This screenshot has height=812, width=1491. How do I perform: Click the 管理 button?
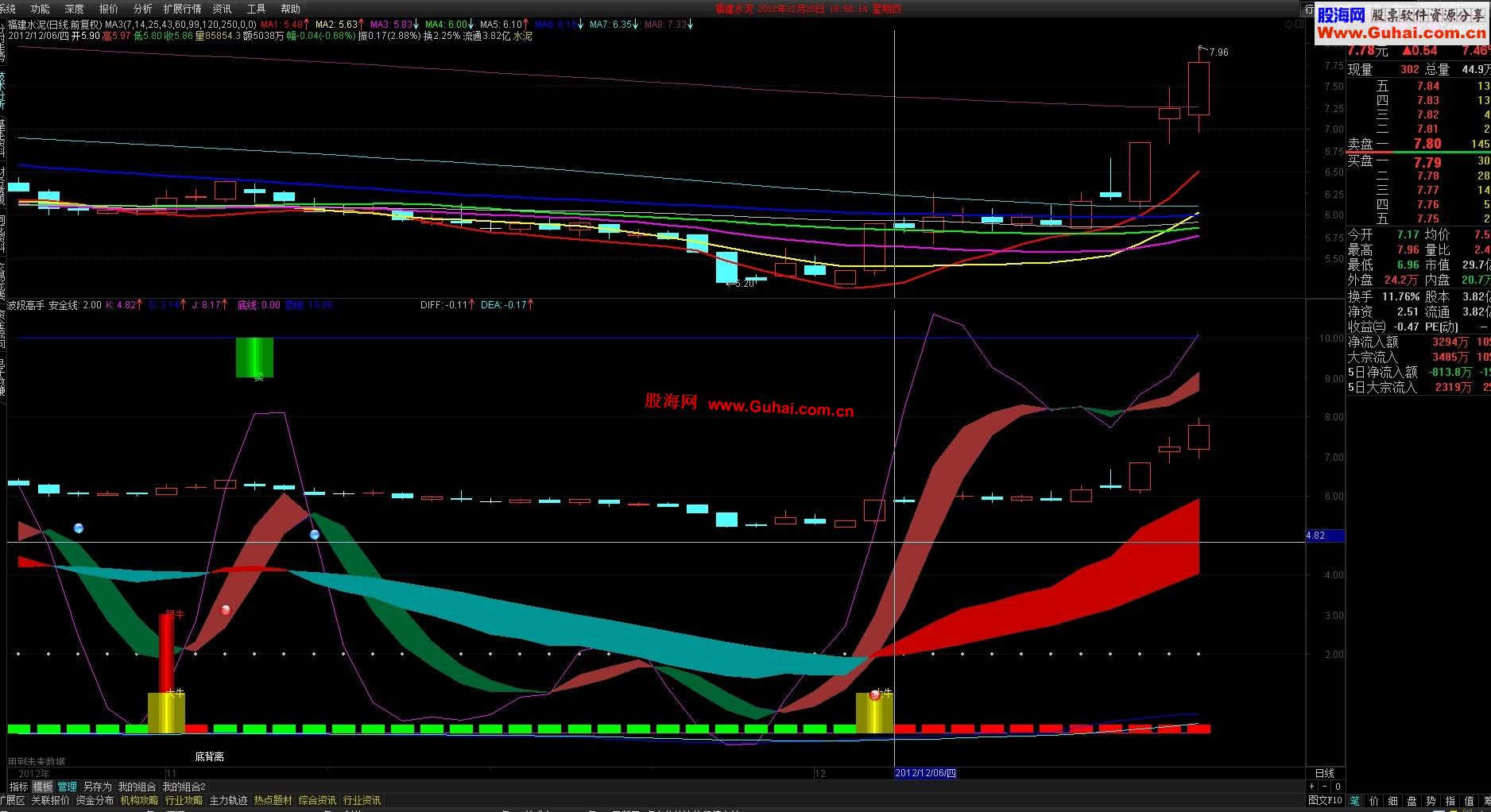click(67, 787)
